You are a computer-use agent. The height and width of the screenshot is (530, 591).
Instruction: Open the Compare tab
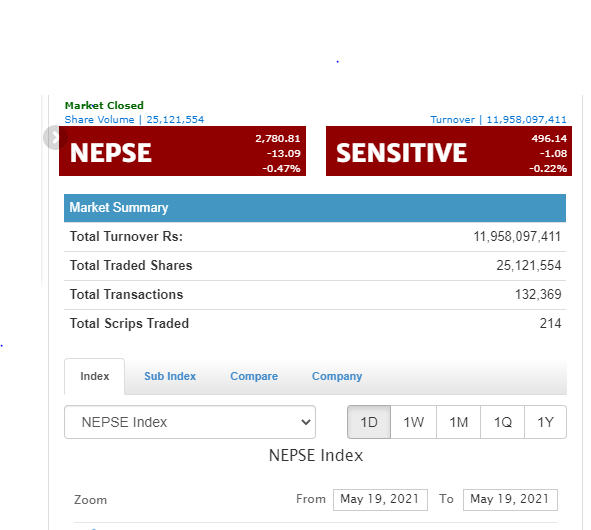coord(254,376)
